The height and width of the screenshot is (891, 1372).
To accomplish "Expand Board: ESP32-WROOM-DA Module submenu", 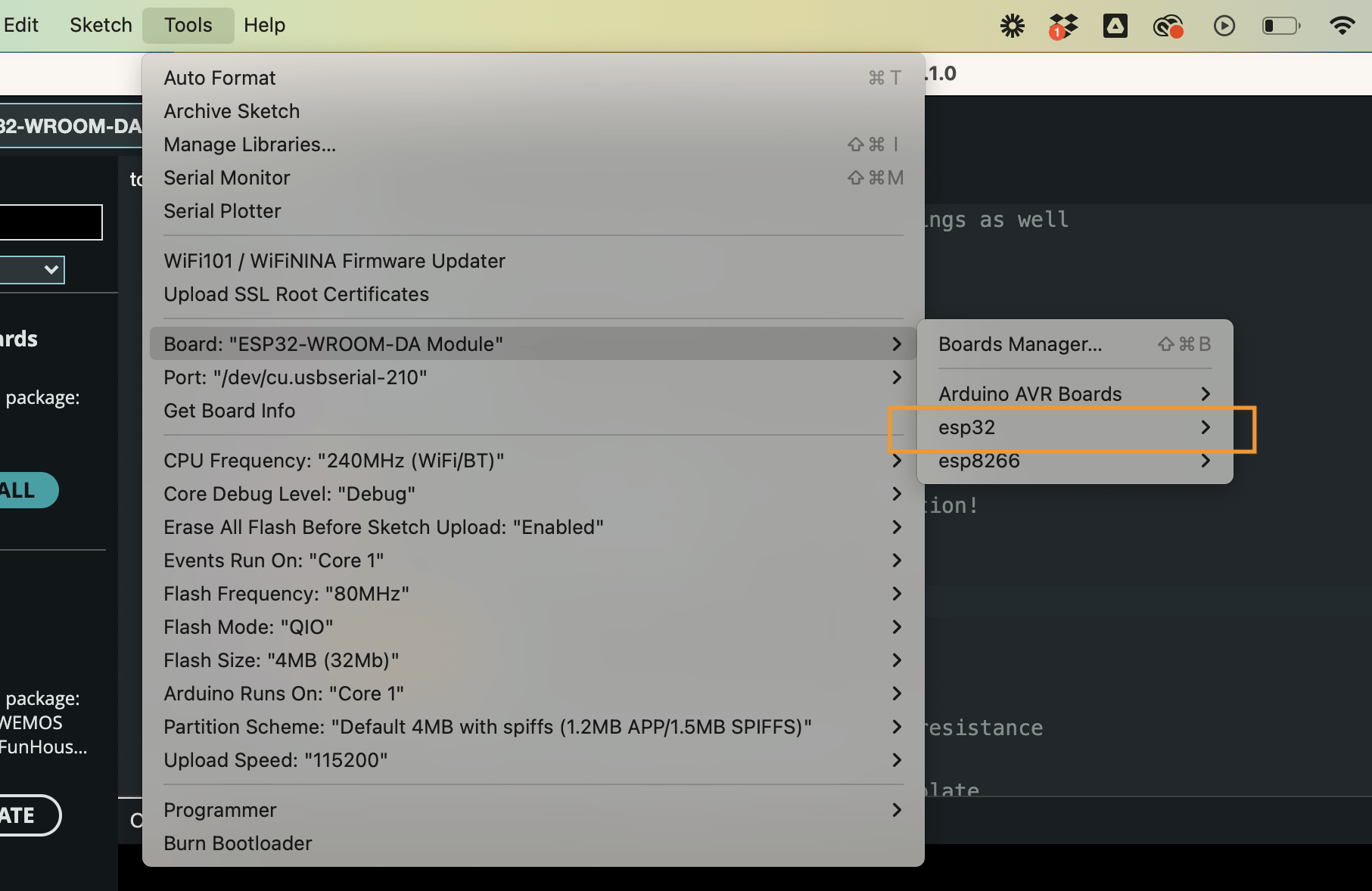I will (533, 344).
